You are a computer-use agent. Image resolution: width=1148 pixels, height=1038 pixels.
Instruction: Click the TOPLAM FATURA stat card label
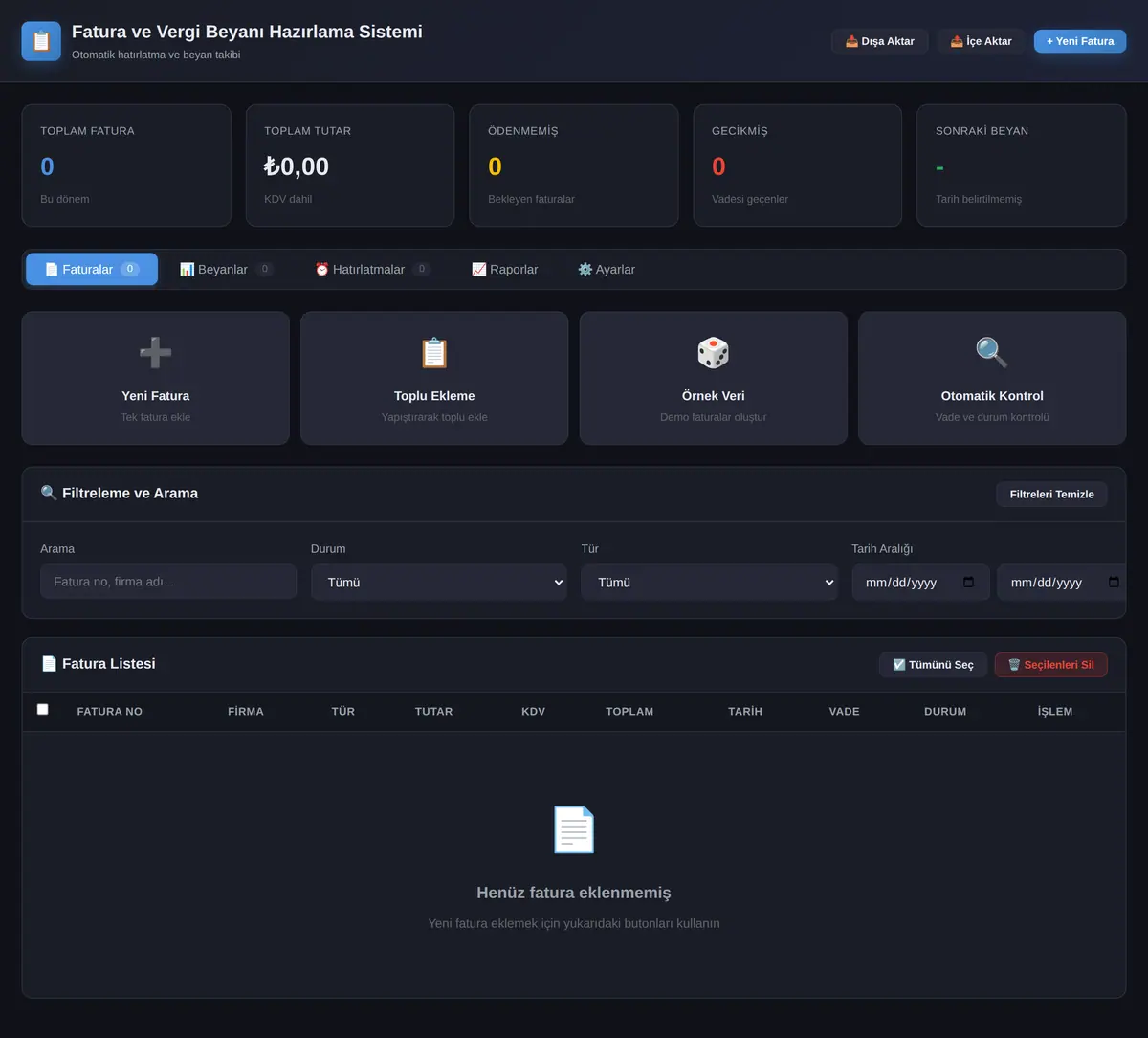(87, 131)
